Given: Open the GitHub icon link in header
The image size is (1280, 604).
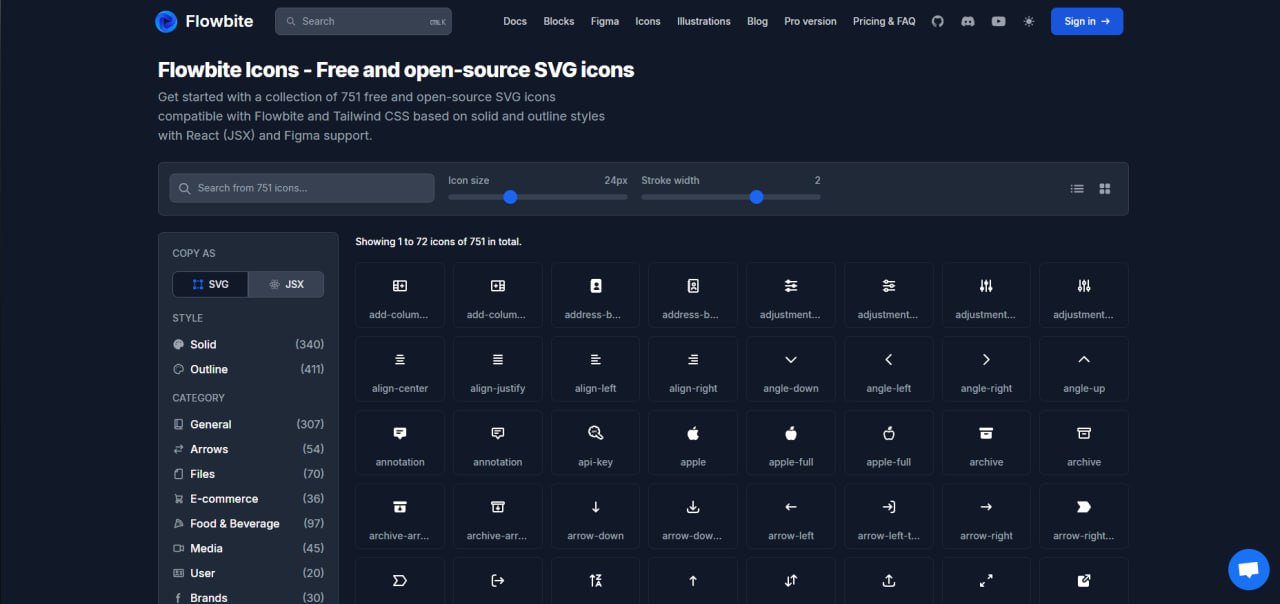Looking at the screenshot, I should tap(937, 21).
